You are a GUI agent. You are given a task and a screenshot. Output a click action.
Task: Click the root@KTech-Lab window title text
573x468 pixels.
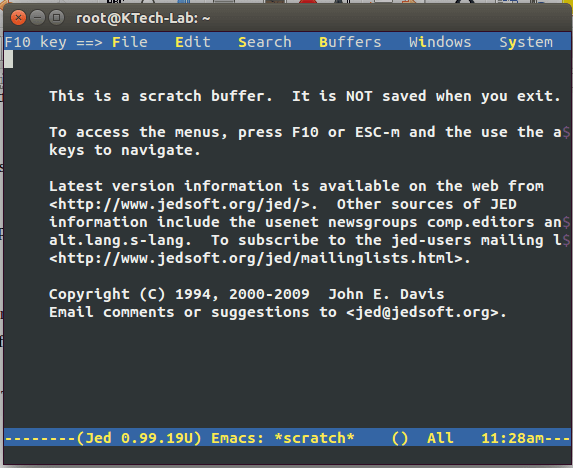coord(143,18)
